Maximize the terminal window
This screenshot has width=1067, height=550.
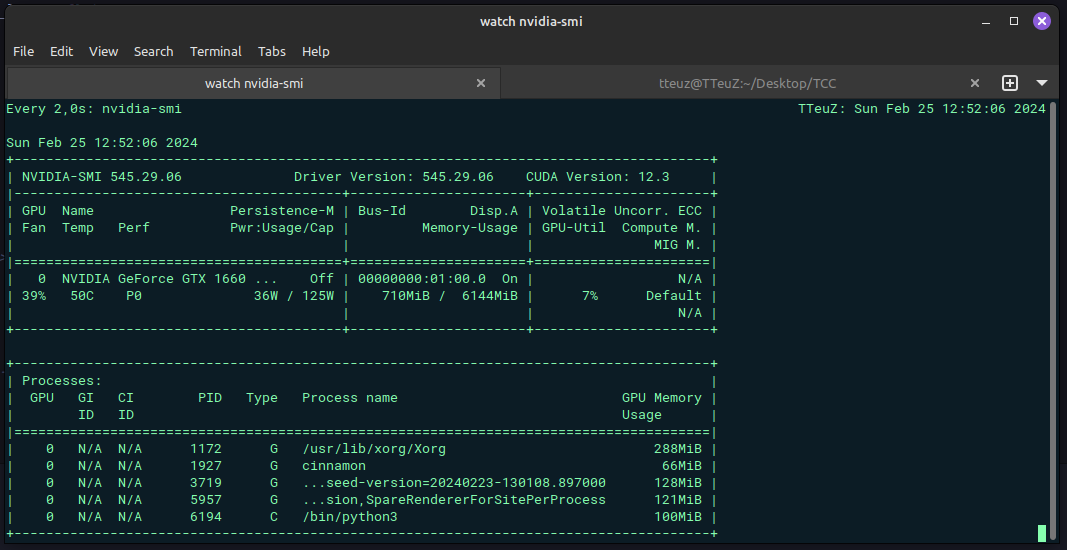click(x=1014, y=21)
